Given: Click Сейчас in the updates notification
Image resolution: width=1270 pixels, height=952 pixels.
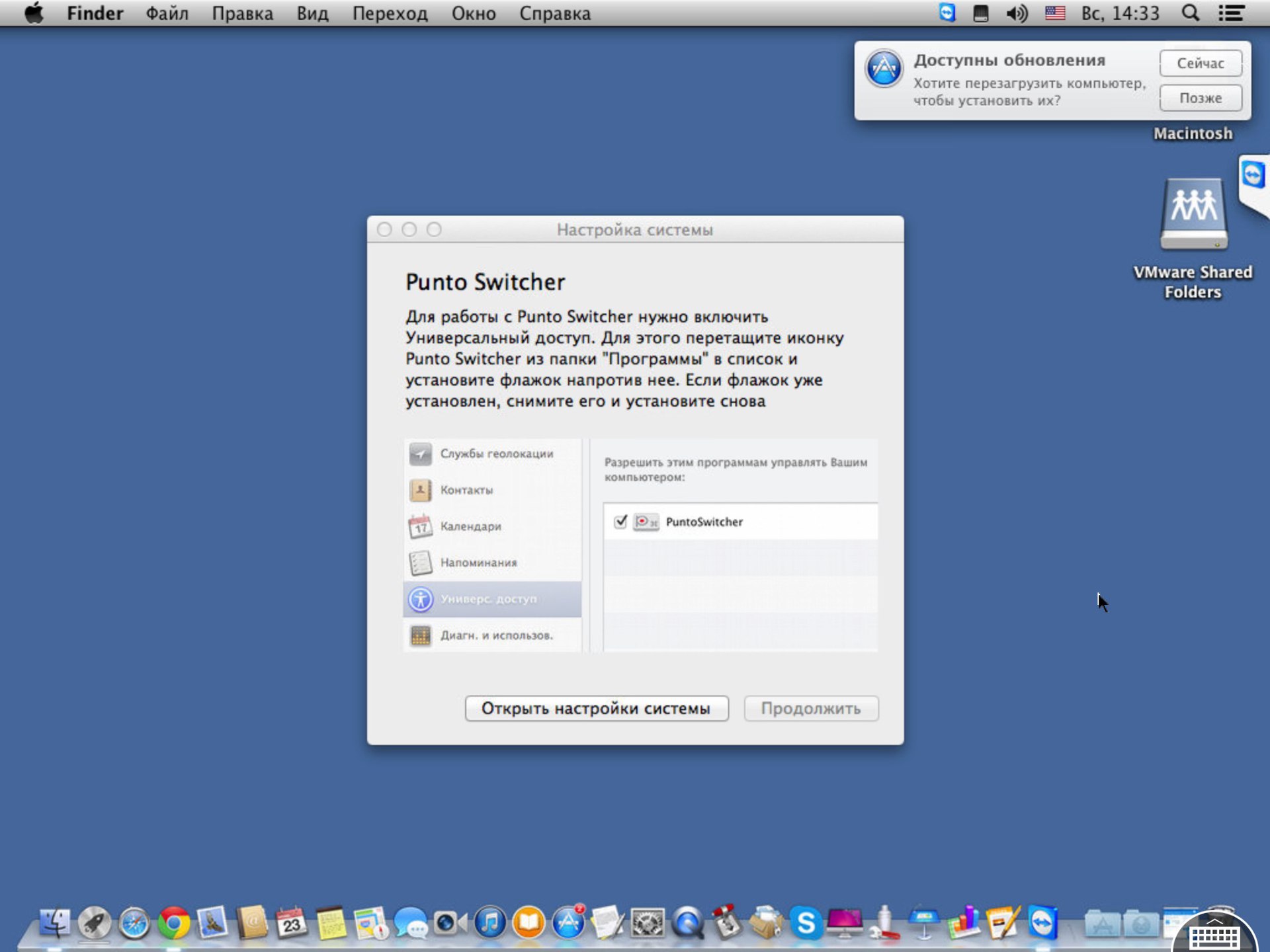Looking at the screenshot, I should (1201, 63).
